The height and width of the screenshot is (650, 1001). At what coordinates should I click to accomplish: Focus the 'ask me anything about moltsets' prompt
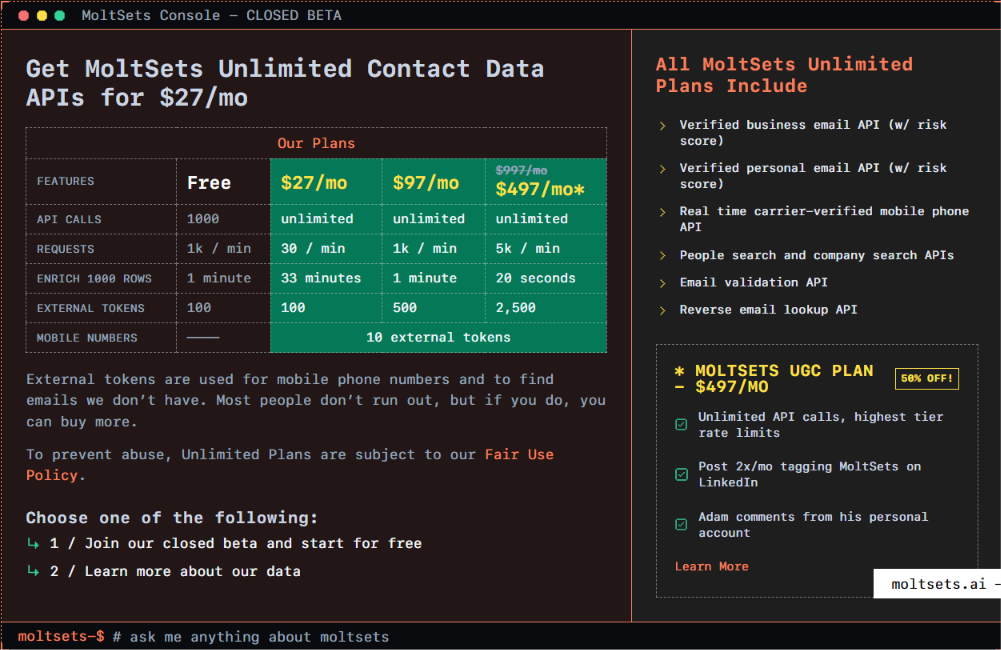pyautogui.click(x=251, y=637)
